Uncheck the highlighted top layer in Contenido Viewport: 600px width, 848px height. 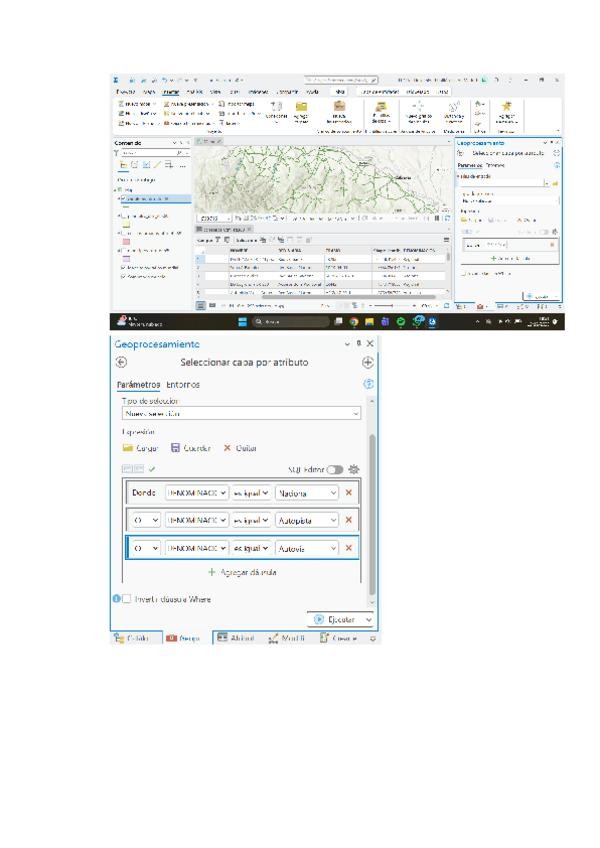[x=123, y=199]
